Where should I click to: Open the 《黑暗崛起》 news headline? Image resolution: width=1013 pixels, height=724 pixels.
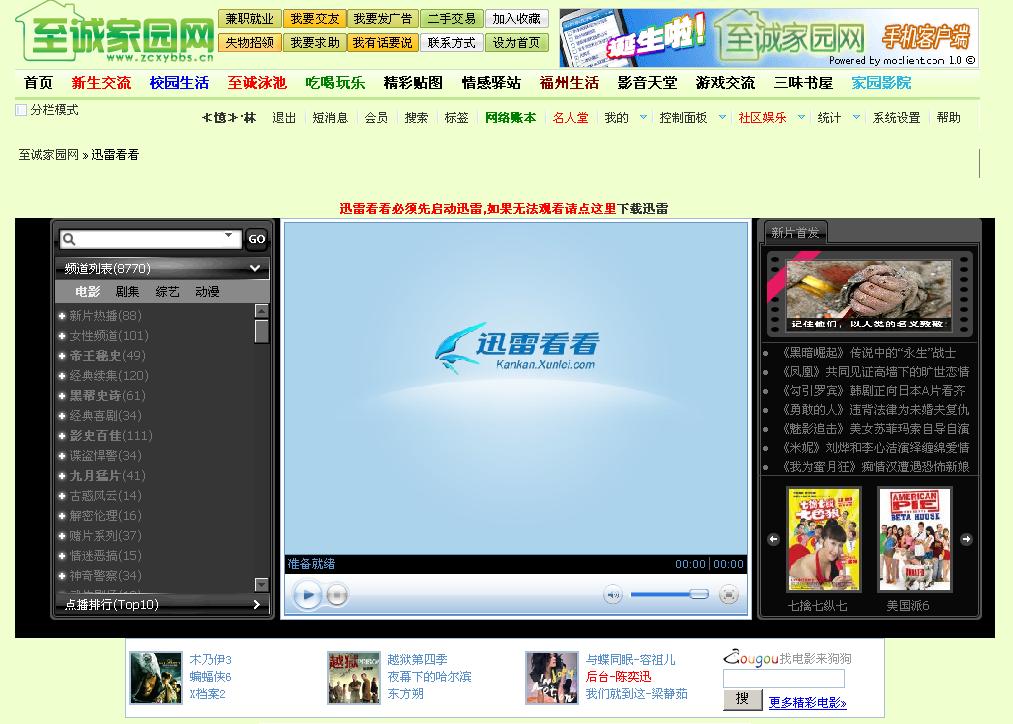pyautogui.click(x=869, y=353)
